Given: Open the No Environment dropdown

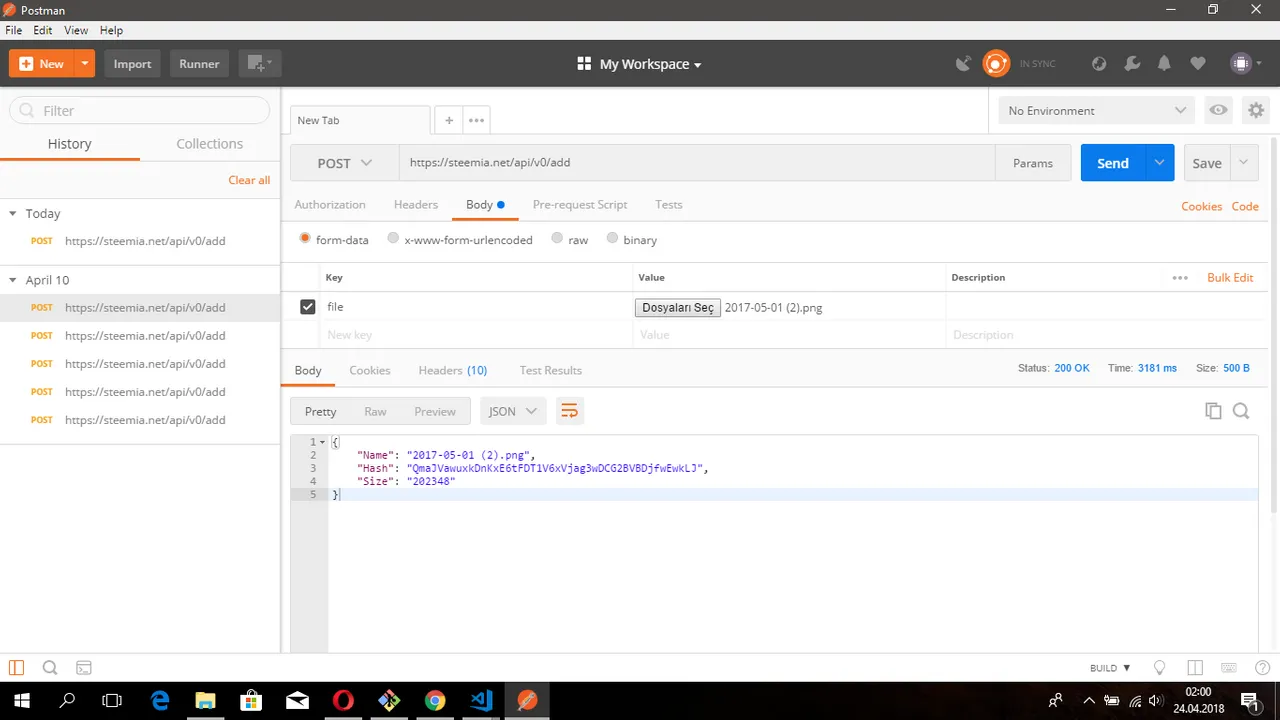Looking at the screenshot, I should [x=1097, y=111].
